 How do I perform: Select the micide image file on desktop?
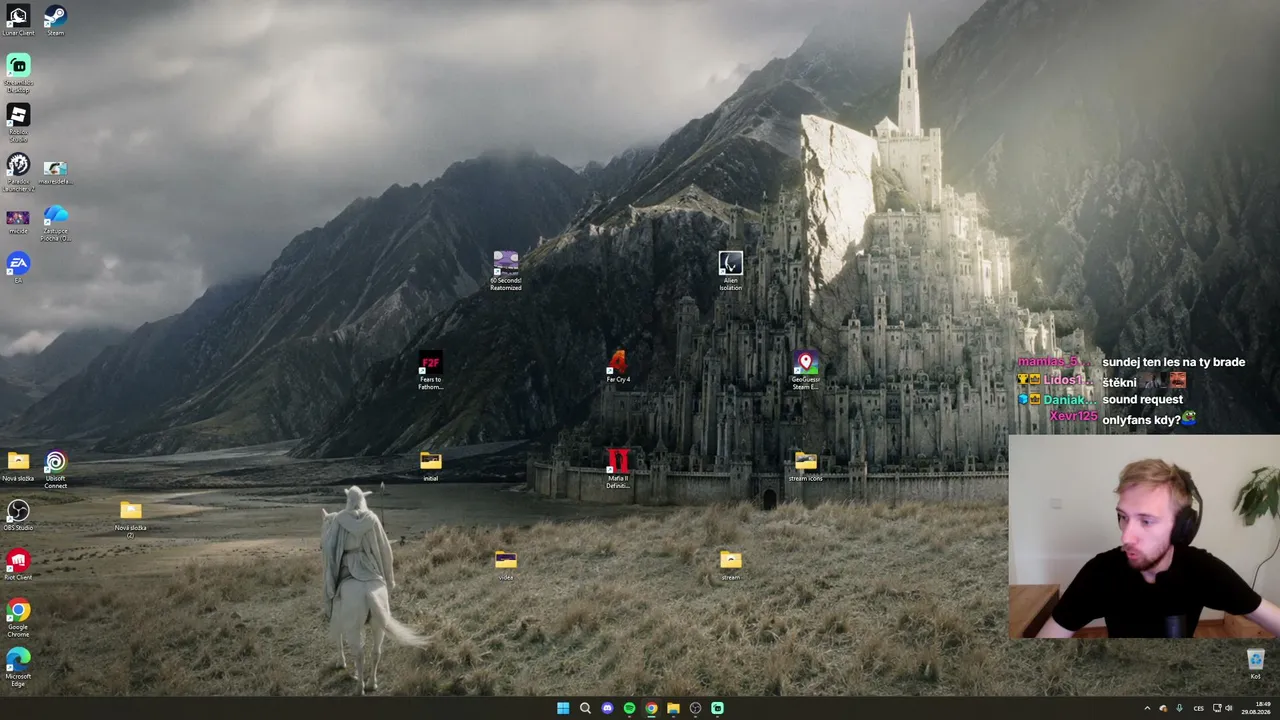click(x=18, y=221)
